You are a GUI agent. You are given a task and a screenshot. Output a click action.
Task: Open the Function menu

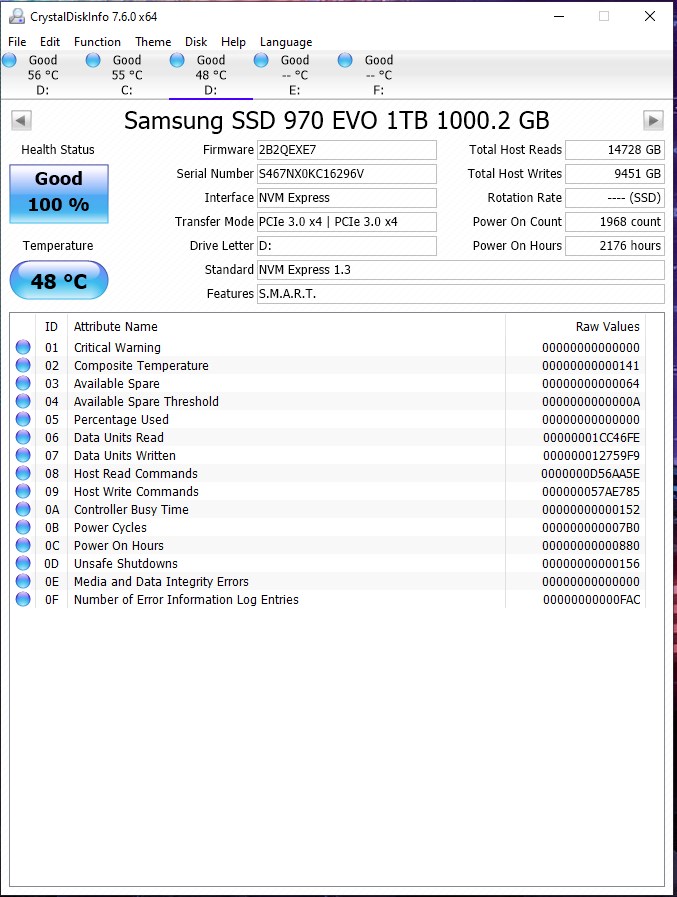(97, 42)
